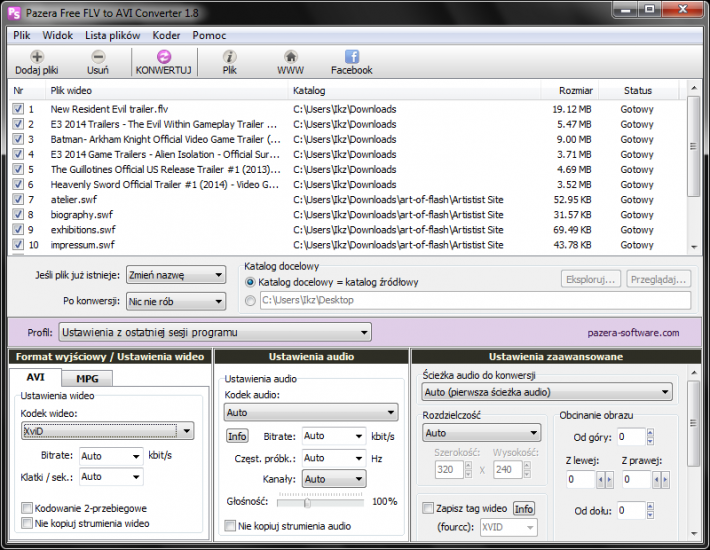The image size is (710, 550).
Task: Open the Profil dropdown
Action: coord(215,333)
